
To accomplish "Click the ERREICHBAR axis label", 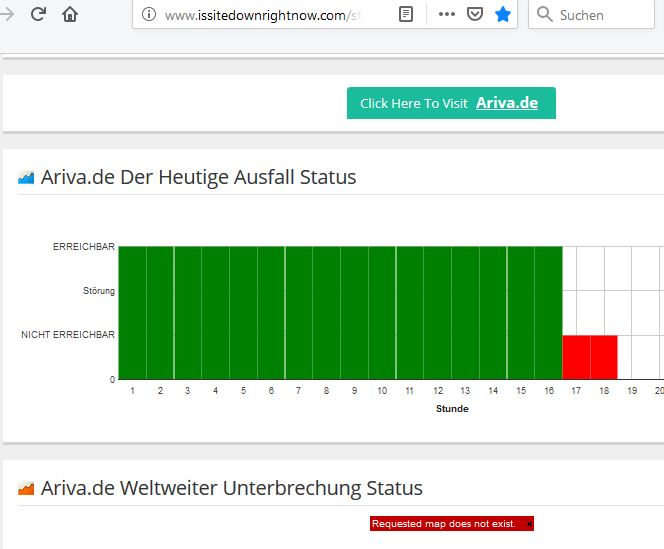I will pos(84,247).
